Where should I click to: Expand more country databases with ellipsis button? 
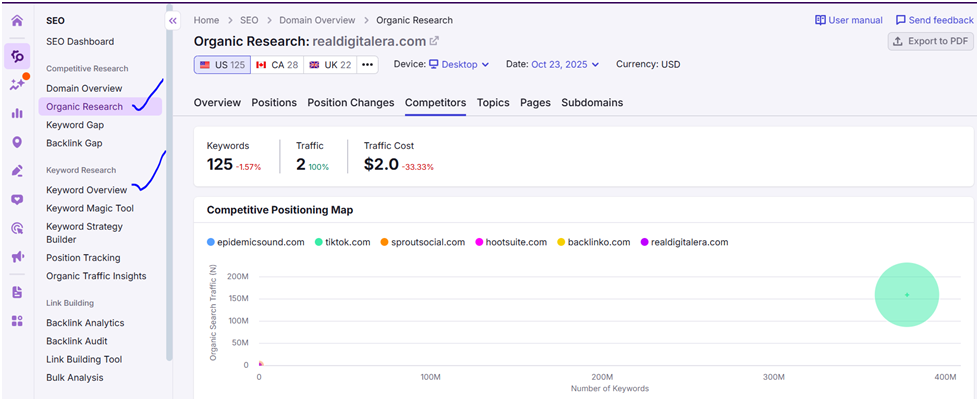(x=367, y=65)
